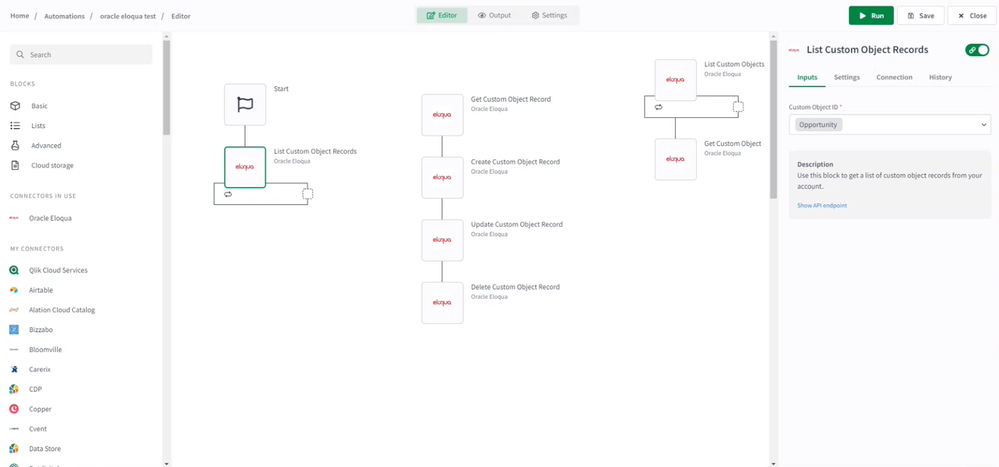Select the Delete Custom Object Record block
Image resolution: width=999 pixels, height=467 pixels.
442,303
